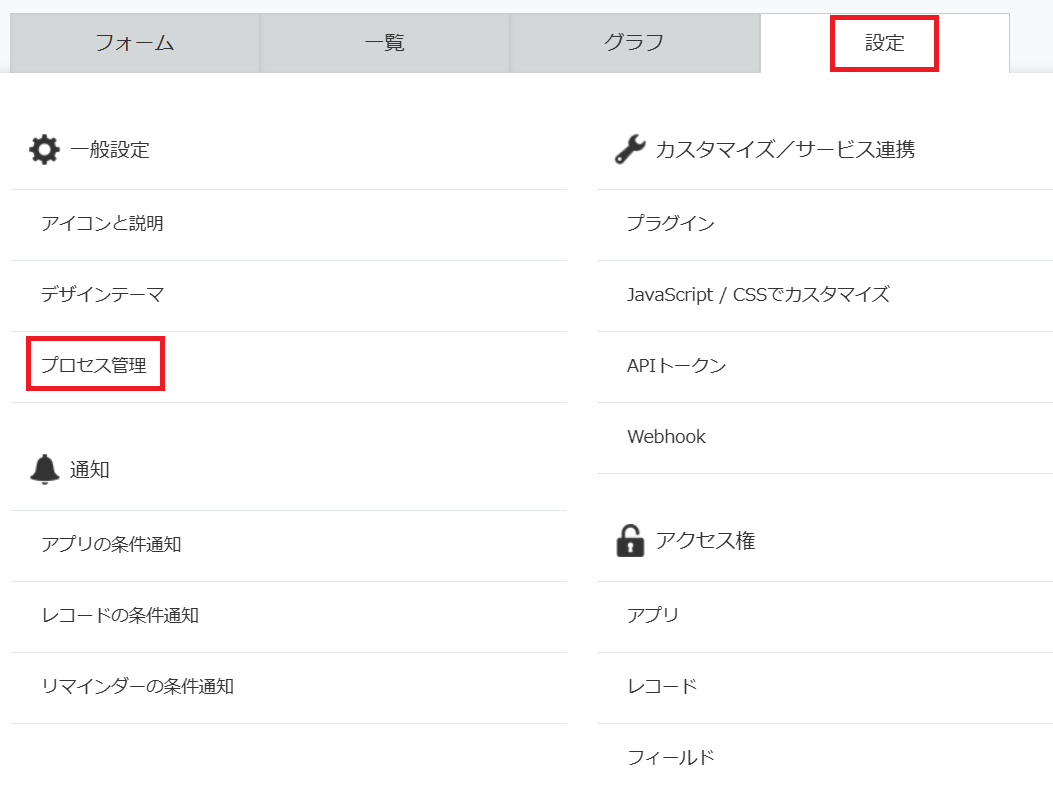Switch to the フォーム tab
Viewport: 1053px width, 790px height.
pos(135,43)
